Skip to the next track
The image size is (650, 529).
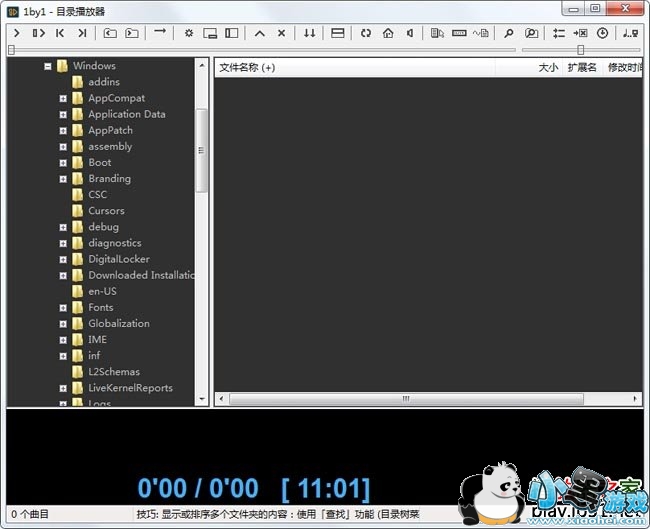82,33
